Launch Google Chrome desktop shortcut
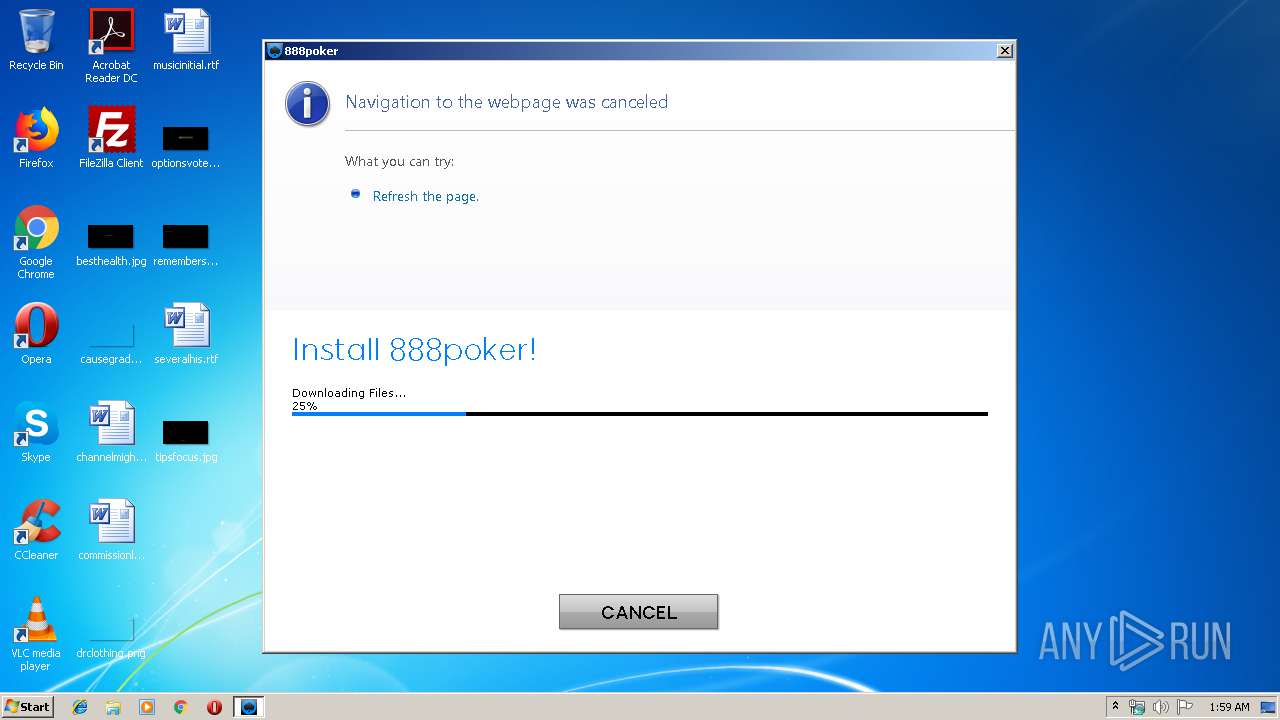Screen dimensions: 1280x720 coord(36,242)
